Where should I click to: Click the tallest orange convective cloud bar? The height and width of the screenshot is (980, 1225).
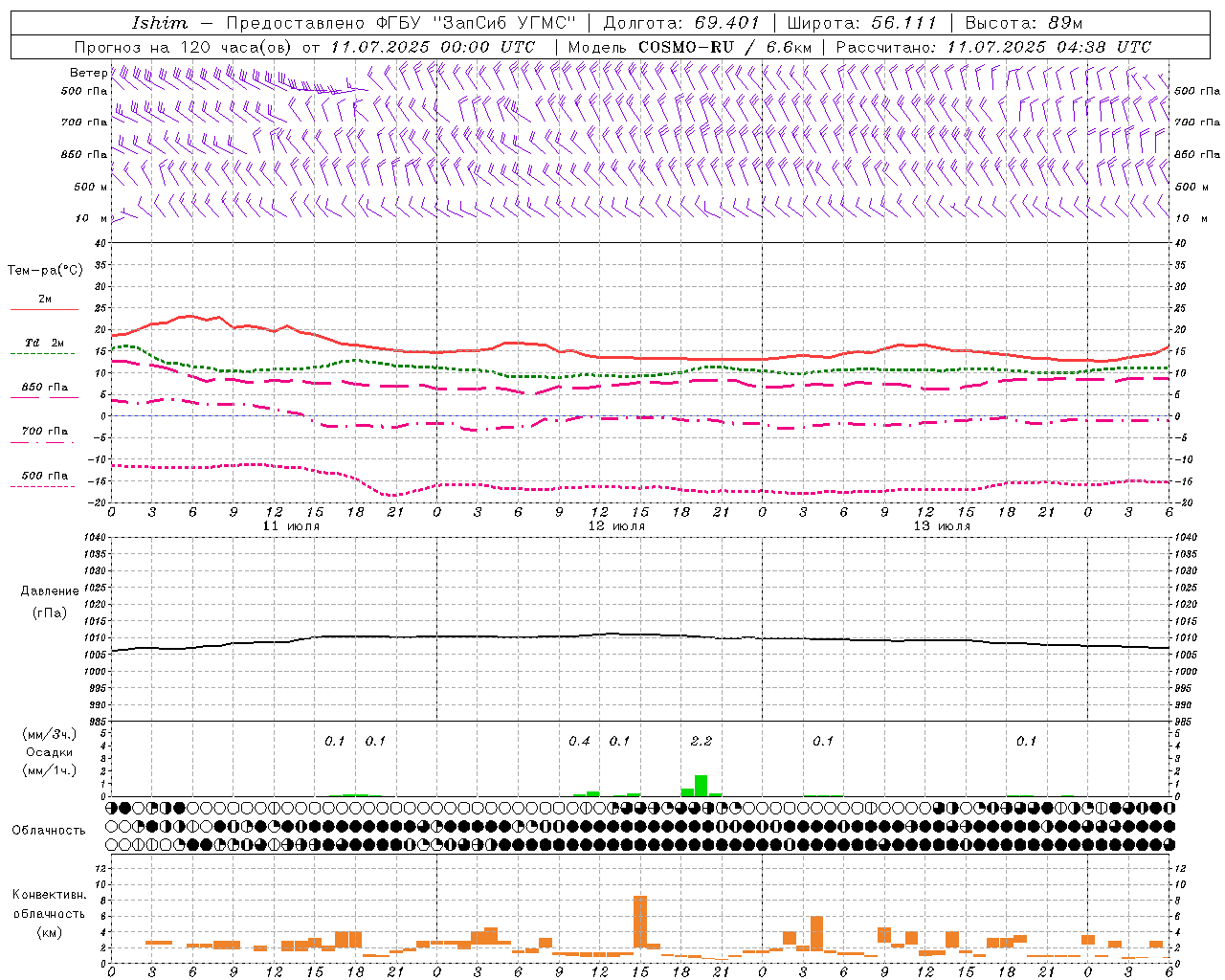(x=640, y=922)
